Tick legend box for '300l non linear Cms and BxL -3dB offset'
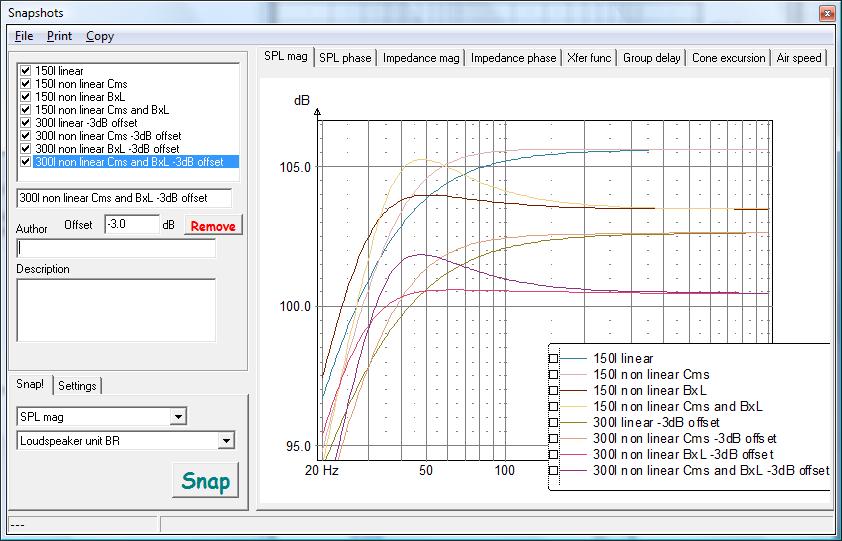The image size is (842, 541). coord(553,471)
